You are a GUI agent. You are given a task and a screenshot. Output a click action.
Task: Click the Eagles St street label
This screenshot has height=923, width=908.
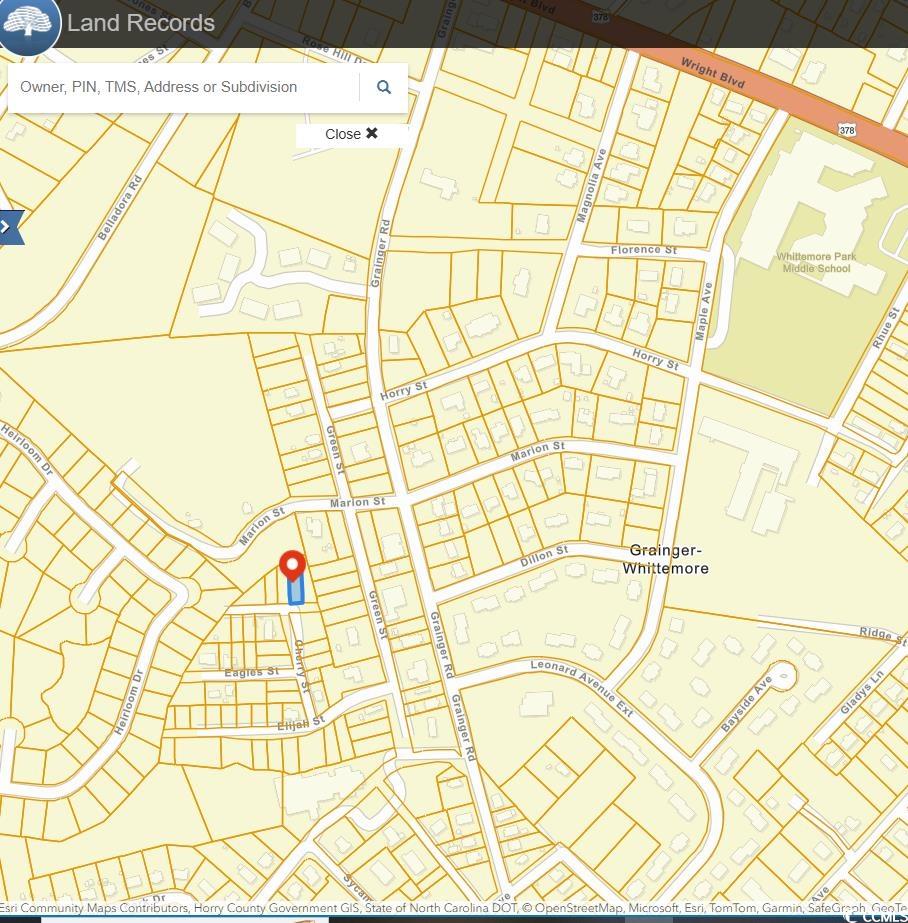[x=251, y=673]
